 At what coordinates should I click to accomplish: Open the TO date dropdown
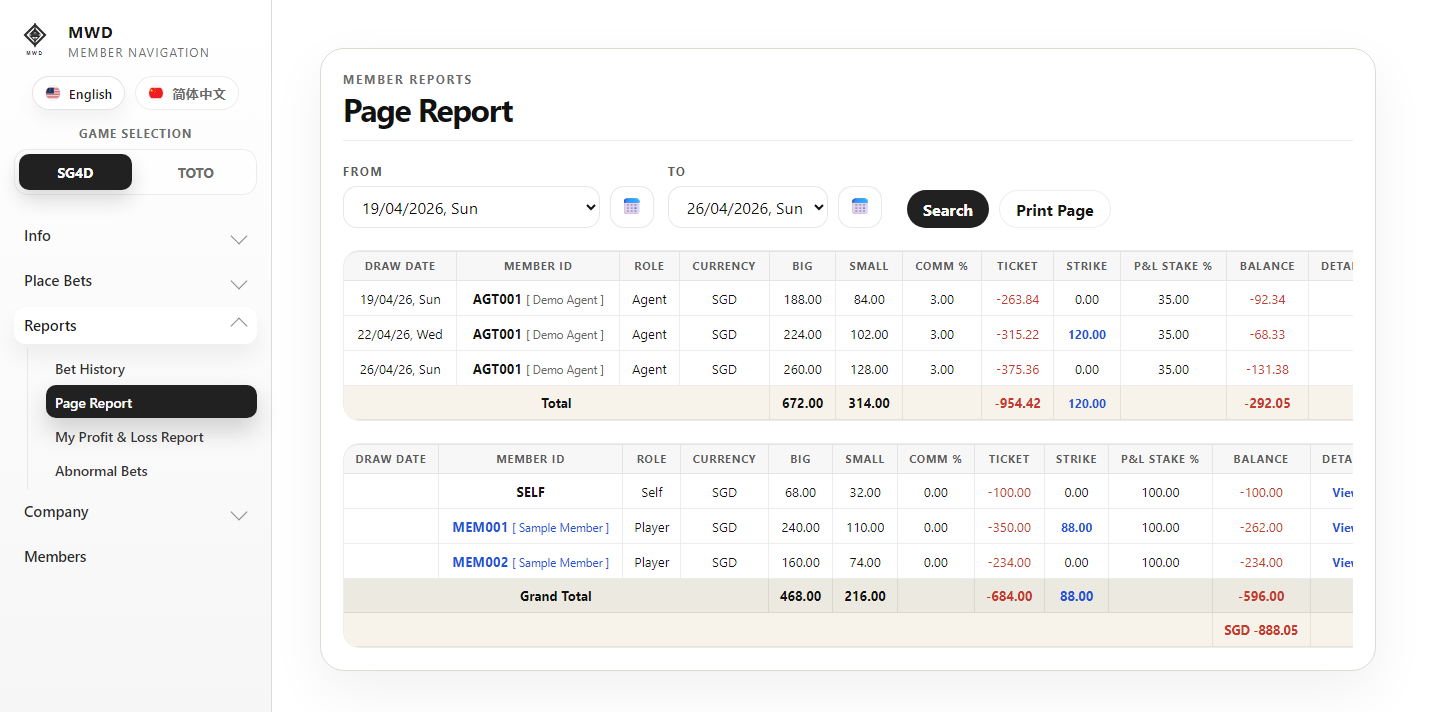(748, 207)
